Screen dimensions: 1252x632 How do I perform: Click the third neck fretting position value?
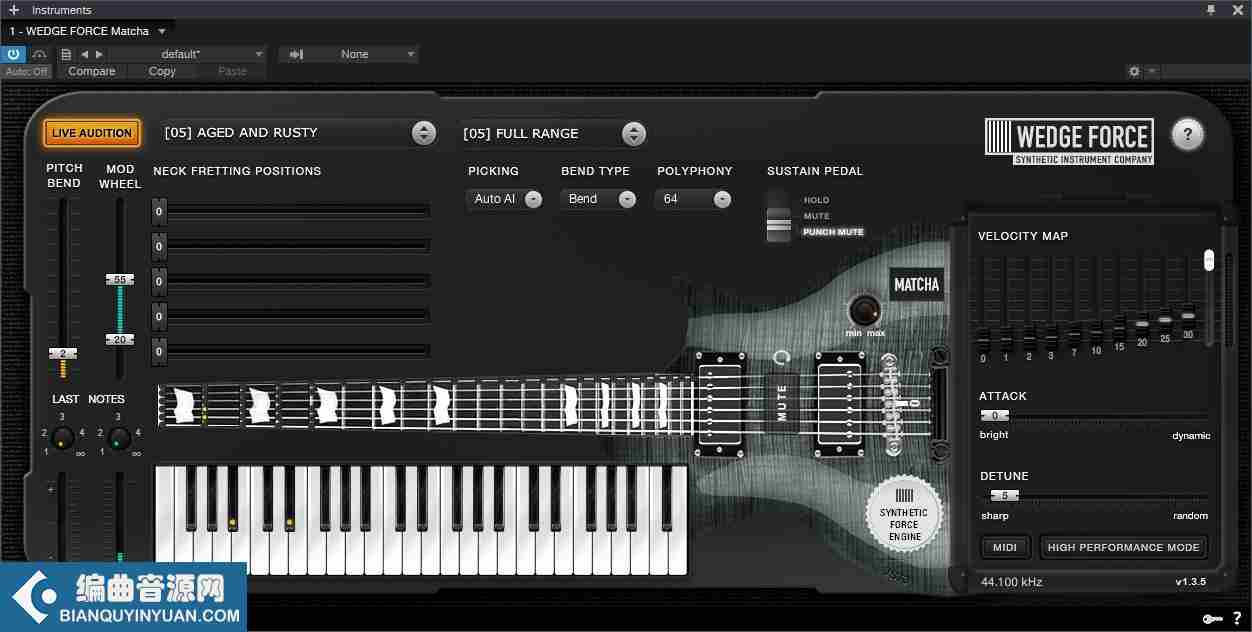click(x=159, y=281)
